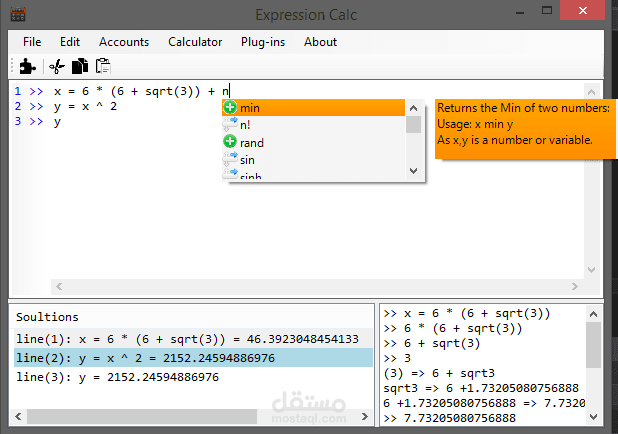Image resolution: width=618 pixels, height=434 pixels.
Task: Open the Plug-ins menu
Action: 263,42
